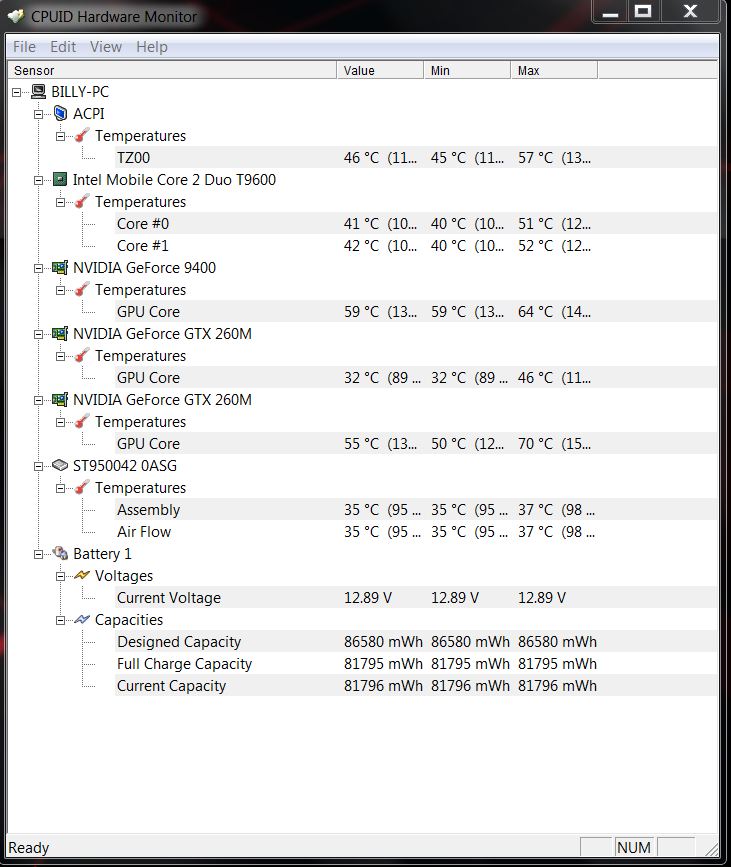Collapse the ACPI tree node
The width and height of the screenshot is (731, 867).
tap(39, 114)
